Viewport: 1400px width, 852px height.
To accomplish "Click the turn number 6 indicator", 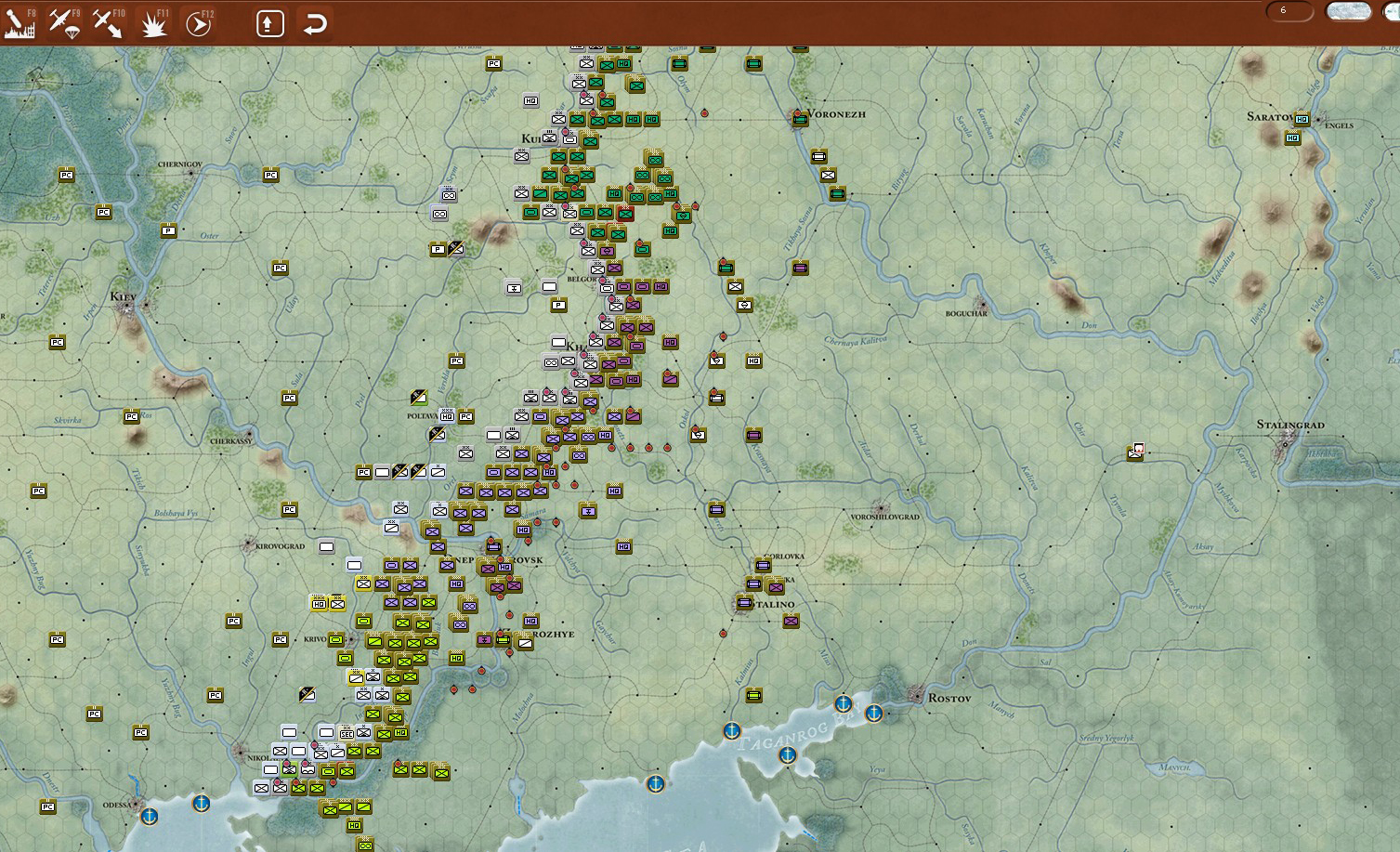I will (1289, 11).
